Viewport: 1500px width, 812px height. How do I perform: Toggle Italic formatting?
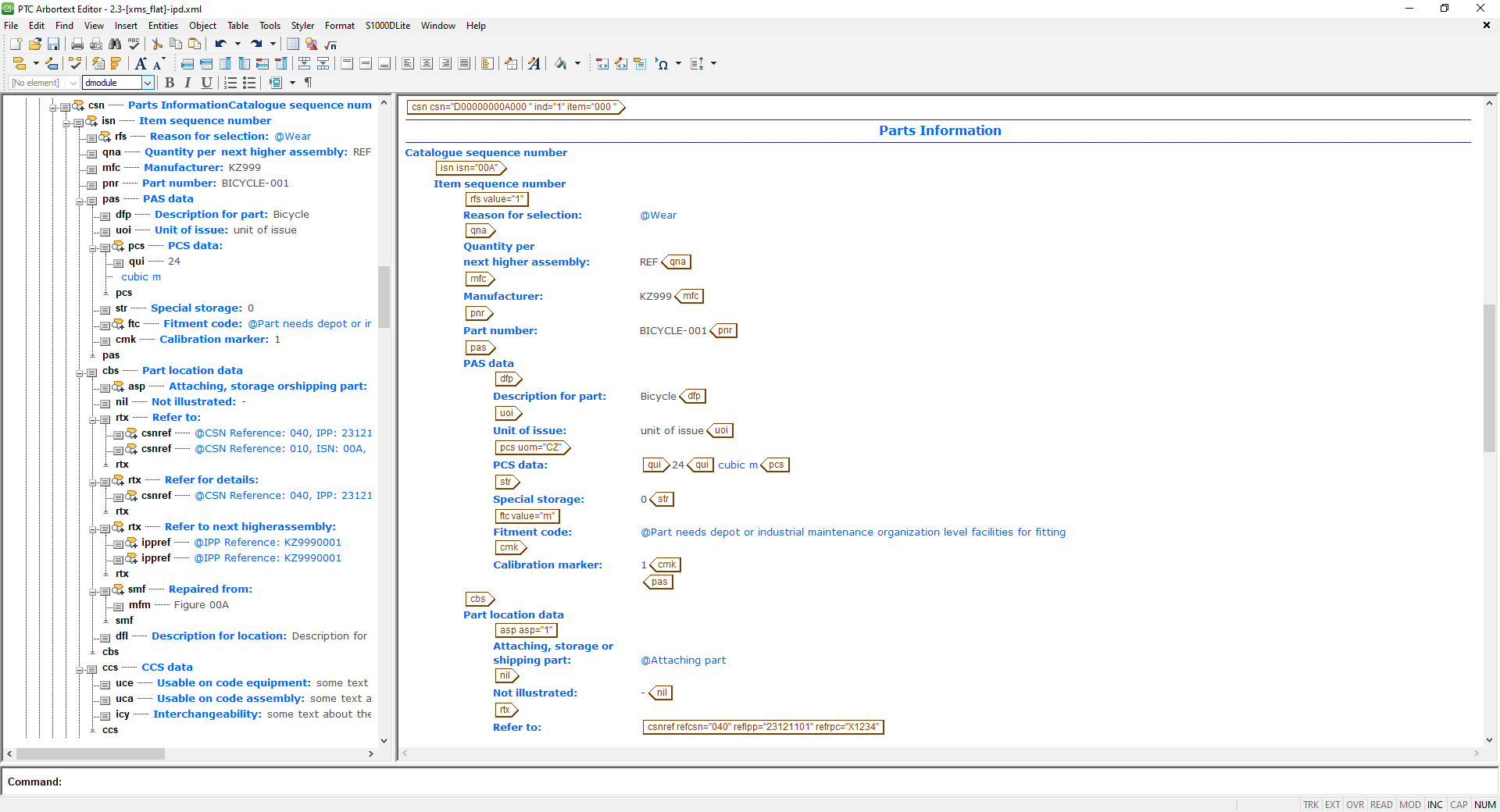(187, 83)
